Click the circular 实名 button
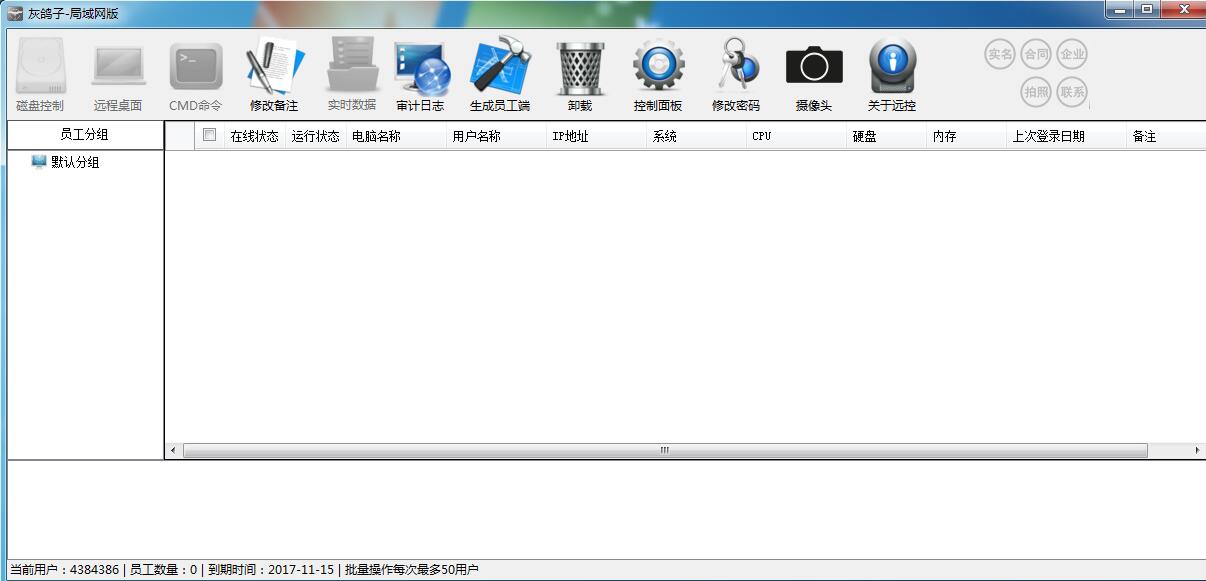Screen dimensions: 1206x581 coord(999,53)
